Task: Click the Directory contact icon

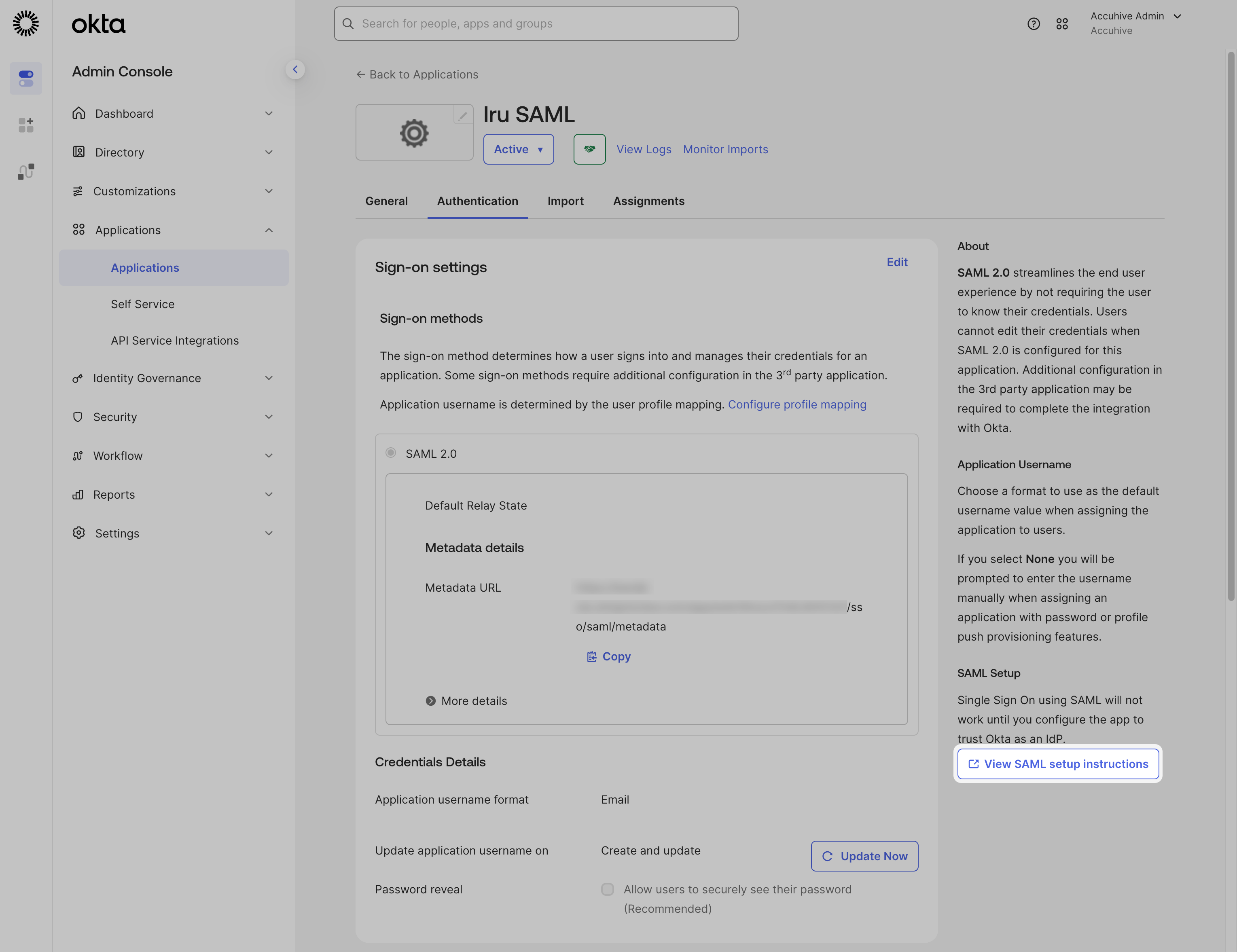Action: point(79,152)
